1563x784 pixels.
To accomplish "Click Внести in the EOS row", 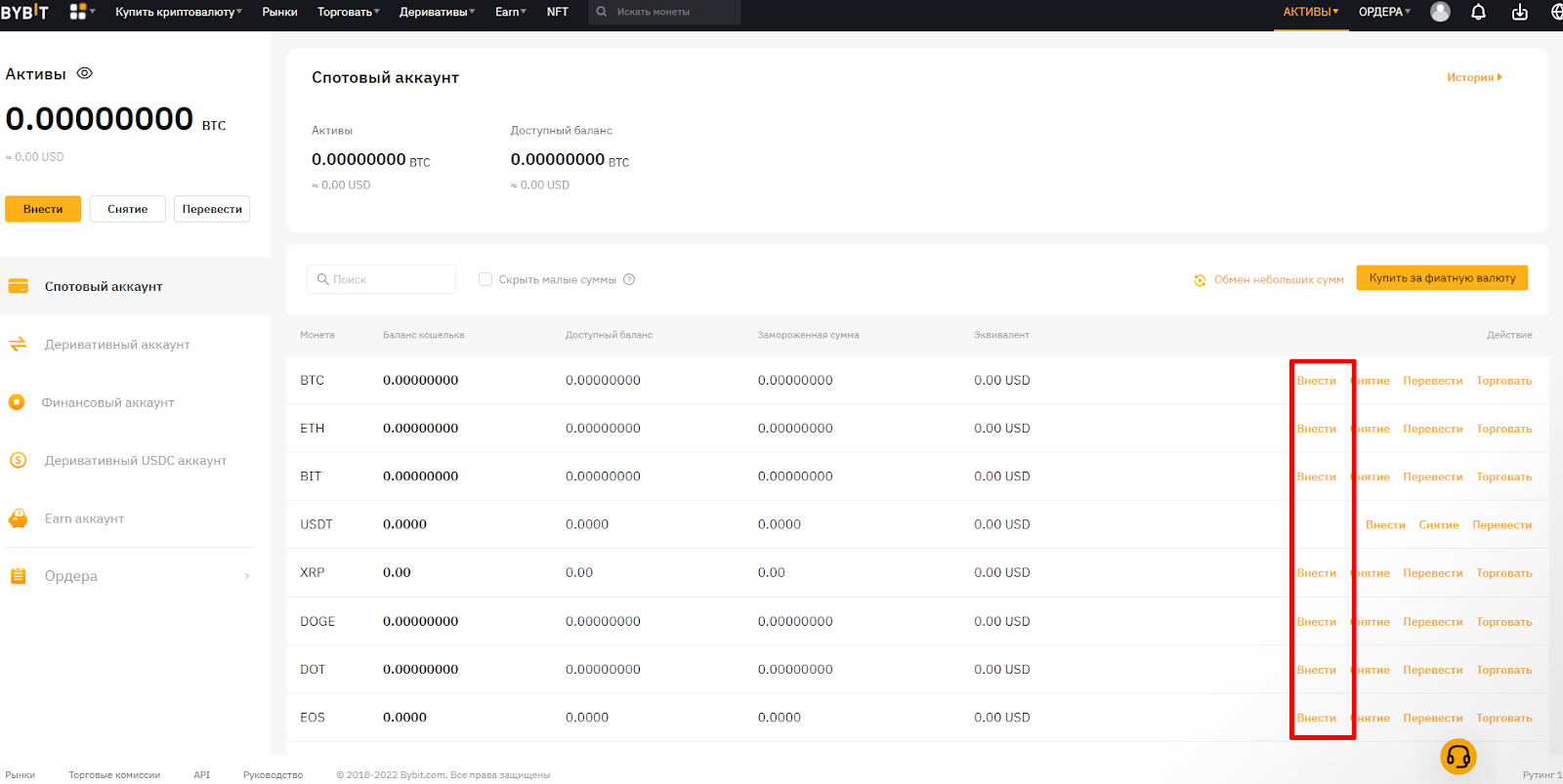I will coord(1316,718).
